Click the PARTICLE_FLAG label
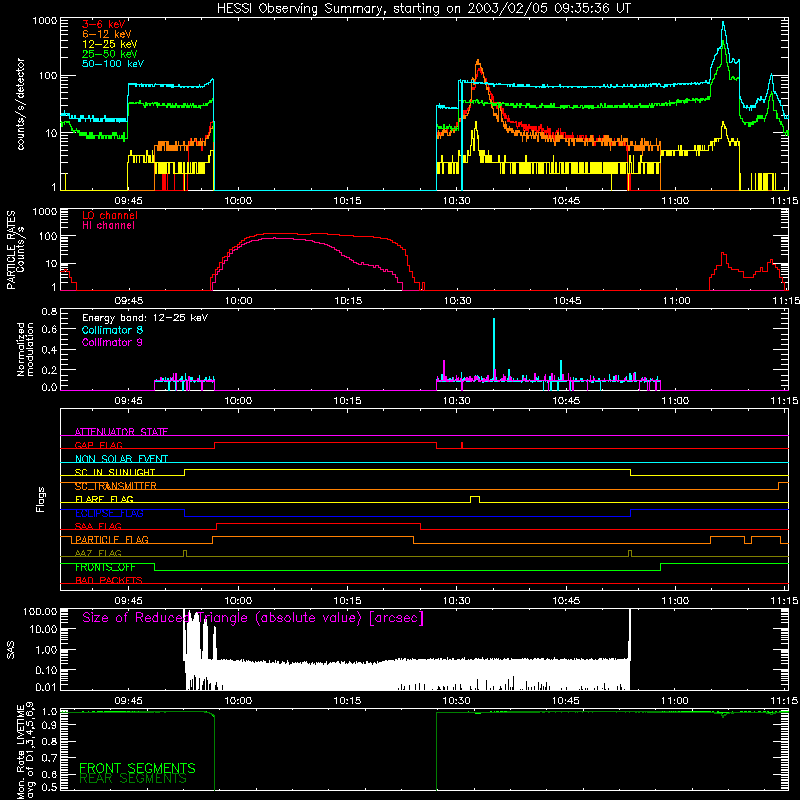 (112, 539)
